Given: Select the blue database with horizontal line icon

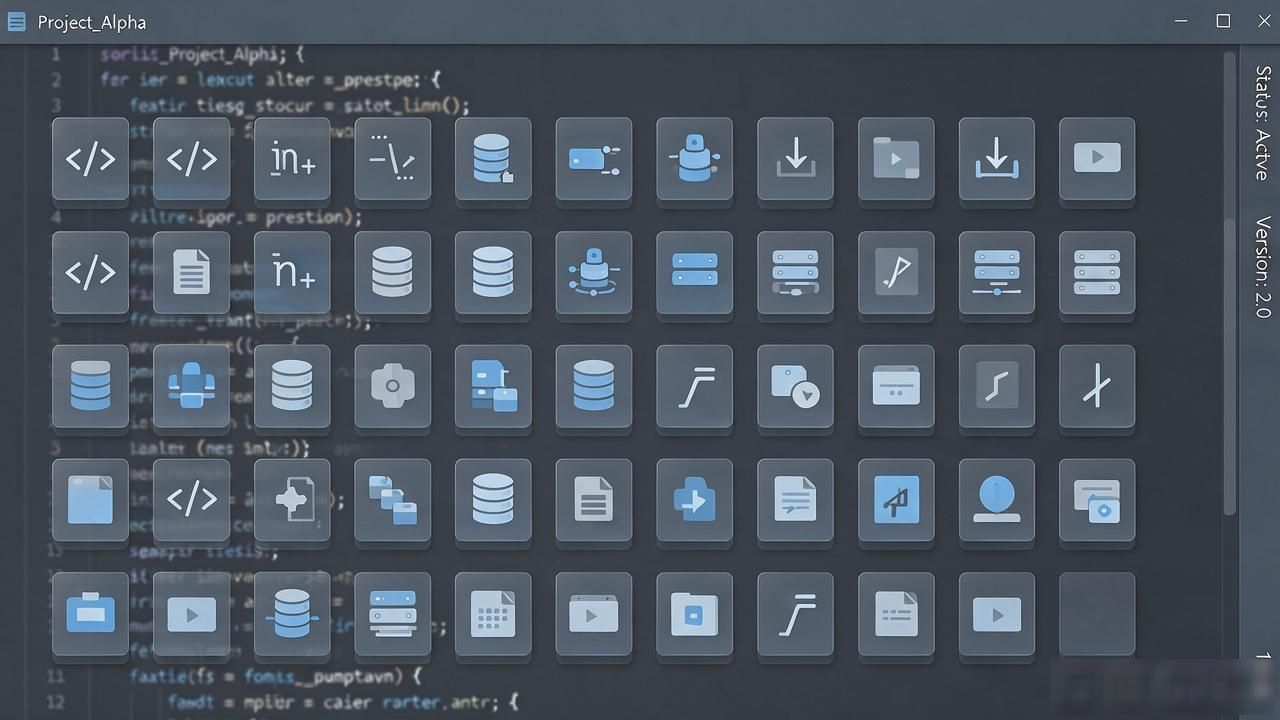Looking at the screenshot, I should pyautogui.click(x=292, y=613).
